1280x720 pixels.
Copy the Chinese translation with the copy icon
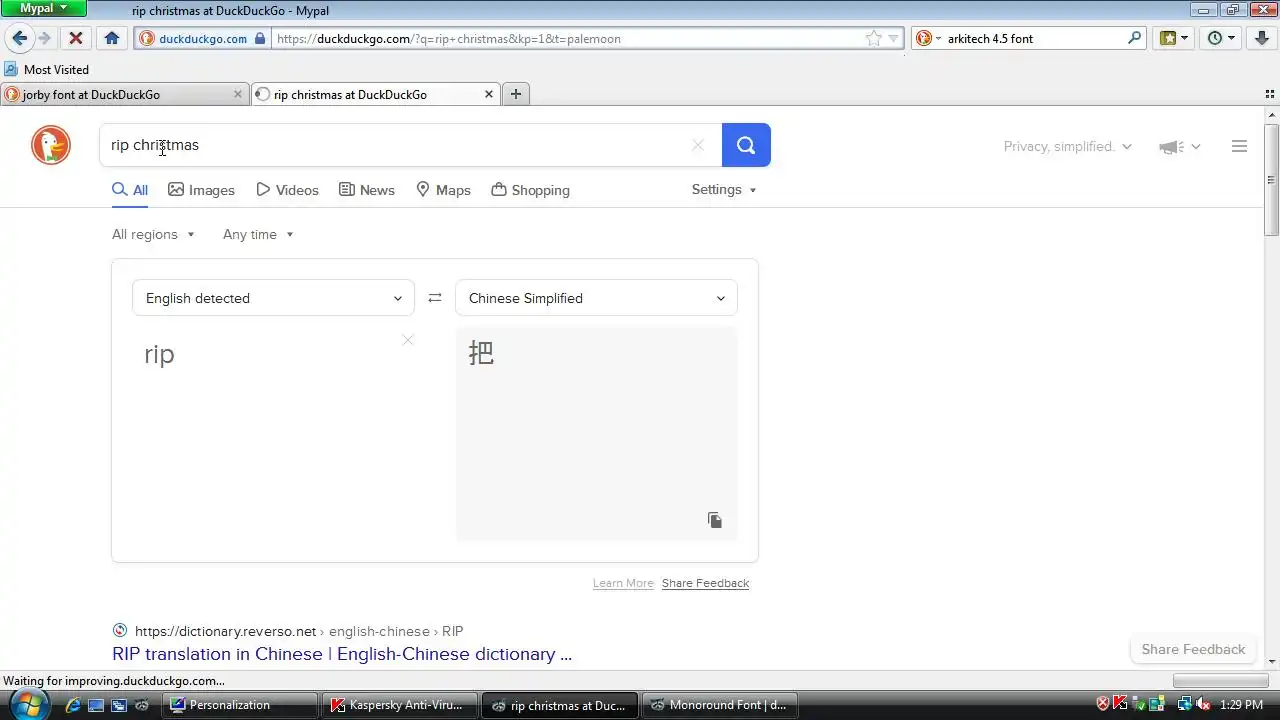[715, 520]
